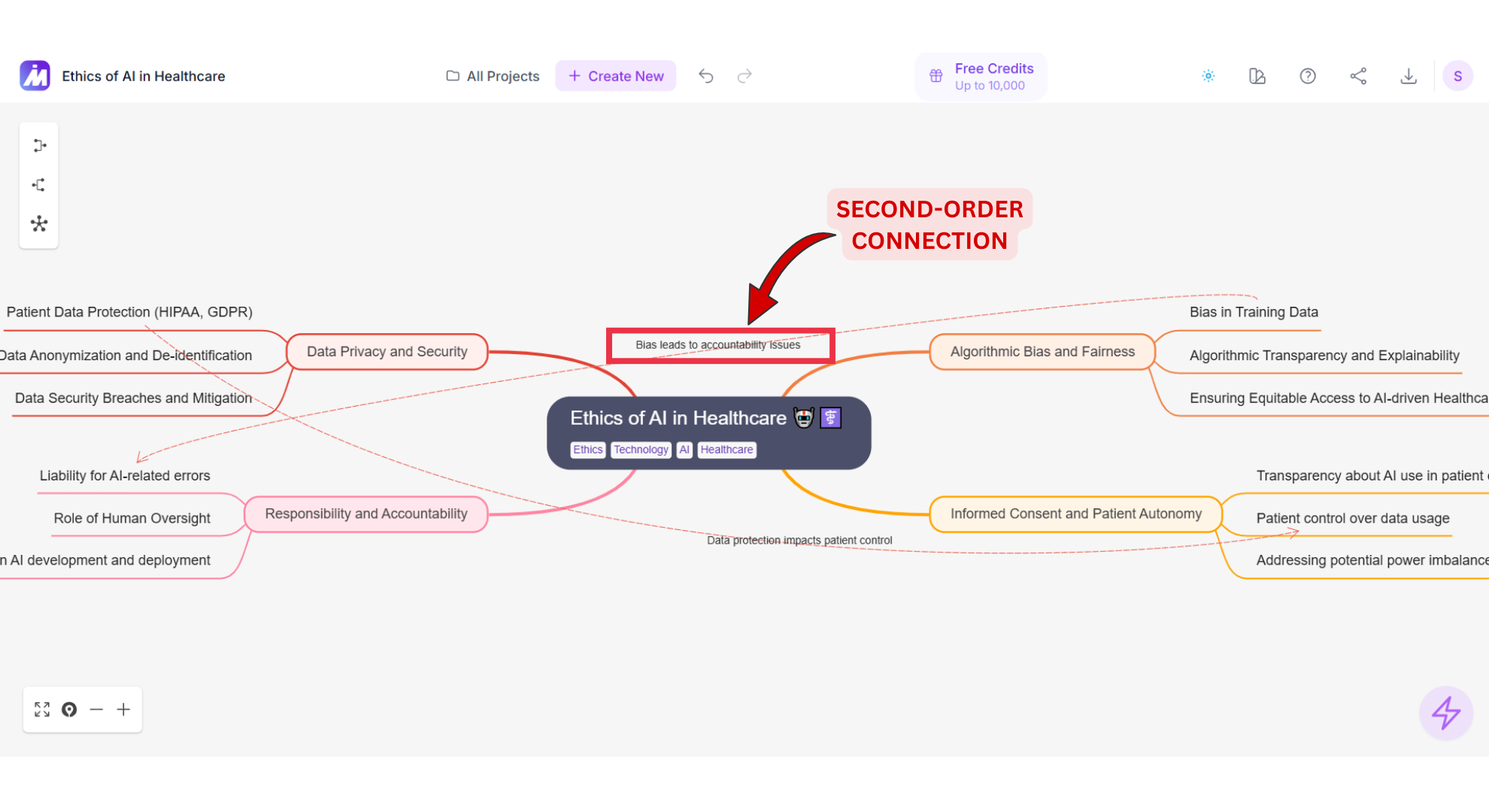The width and height of the screenshot is (1489, 812).
Task: Select the Algorithmic Bias and Fairness node
Action: (x=1042, y=352)
